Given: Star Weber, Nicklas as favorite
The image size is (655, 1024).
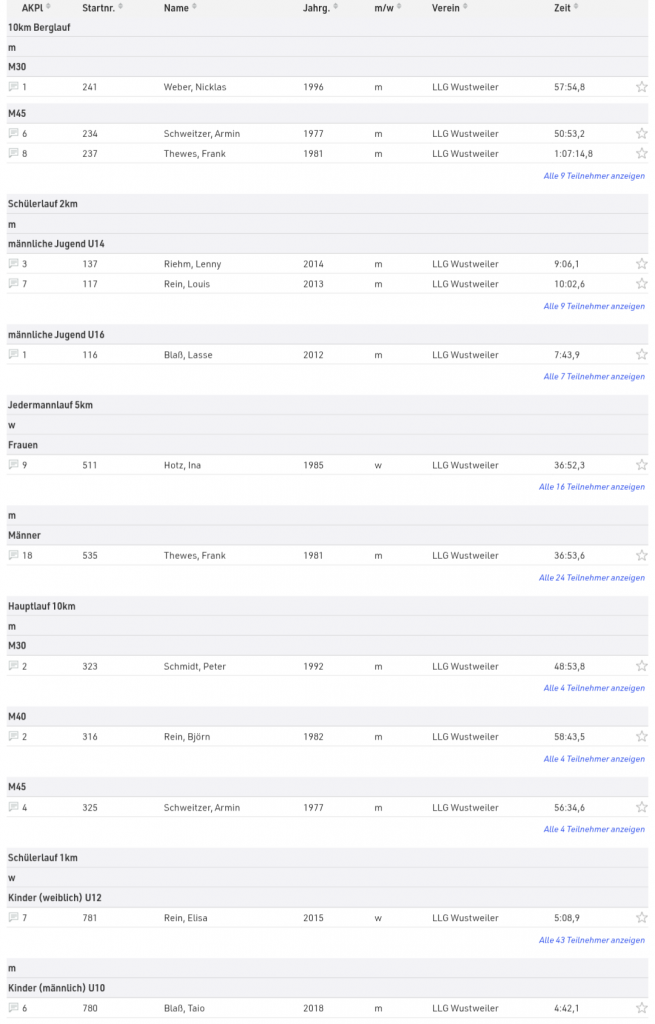Looking at the screenshot, I should 641,87.
